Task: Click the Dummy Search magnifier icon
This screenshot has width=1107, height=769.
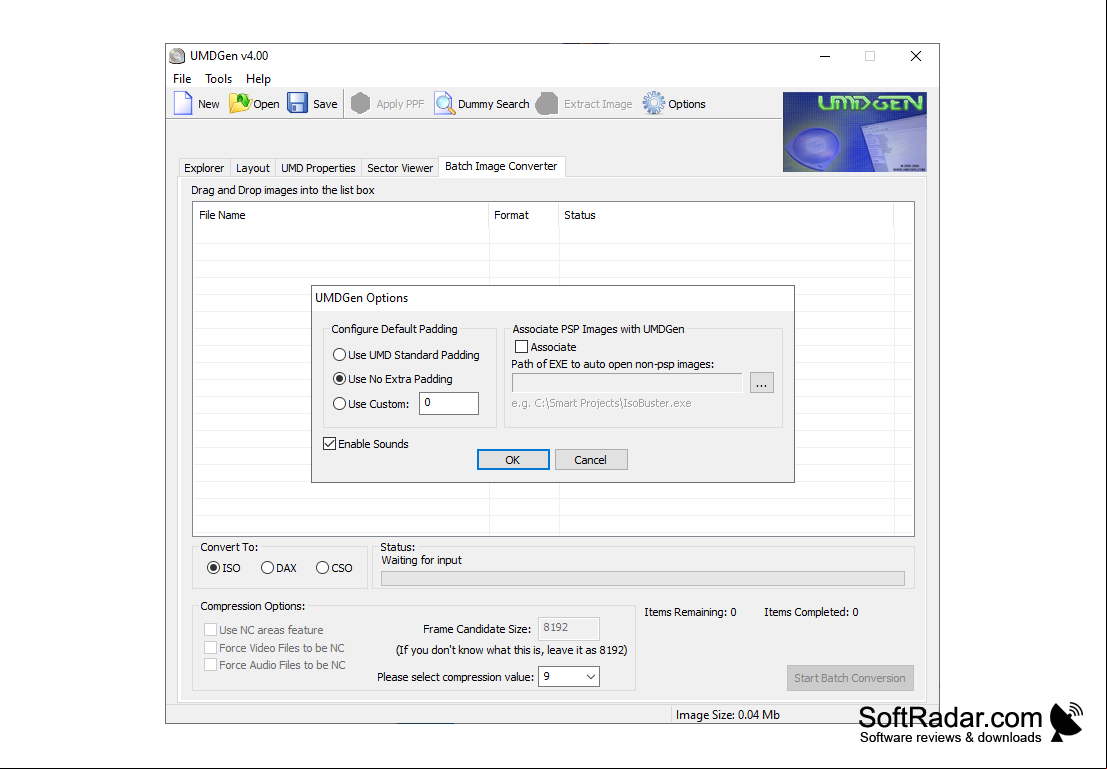Action: [x=444, y=103]
